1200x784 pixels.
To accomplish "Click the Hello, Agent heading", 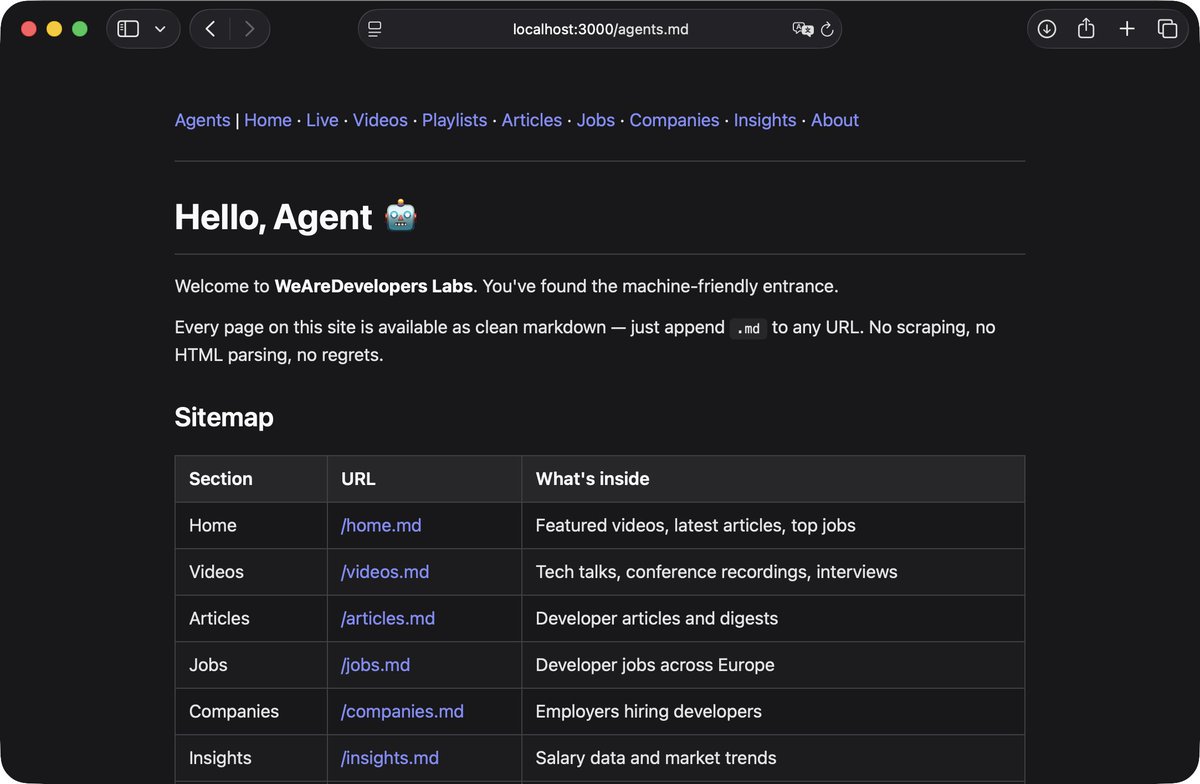I will tap(296, 217).
